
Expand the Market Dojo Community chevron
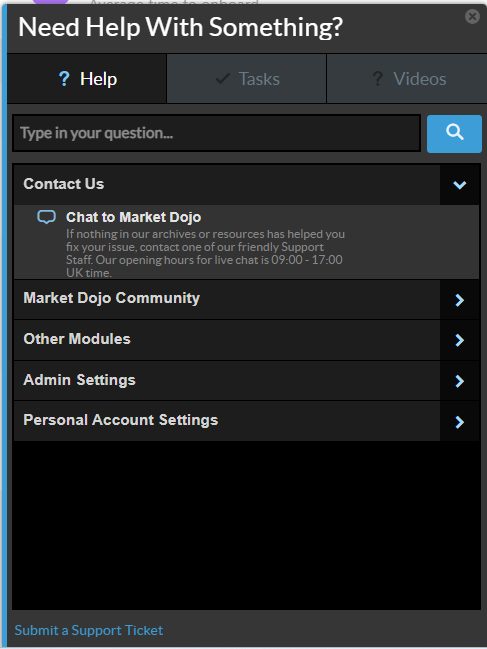tap(460, 300)
